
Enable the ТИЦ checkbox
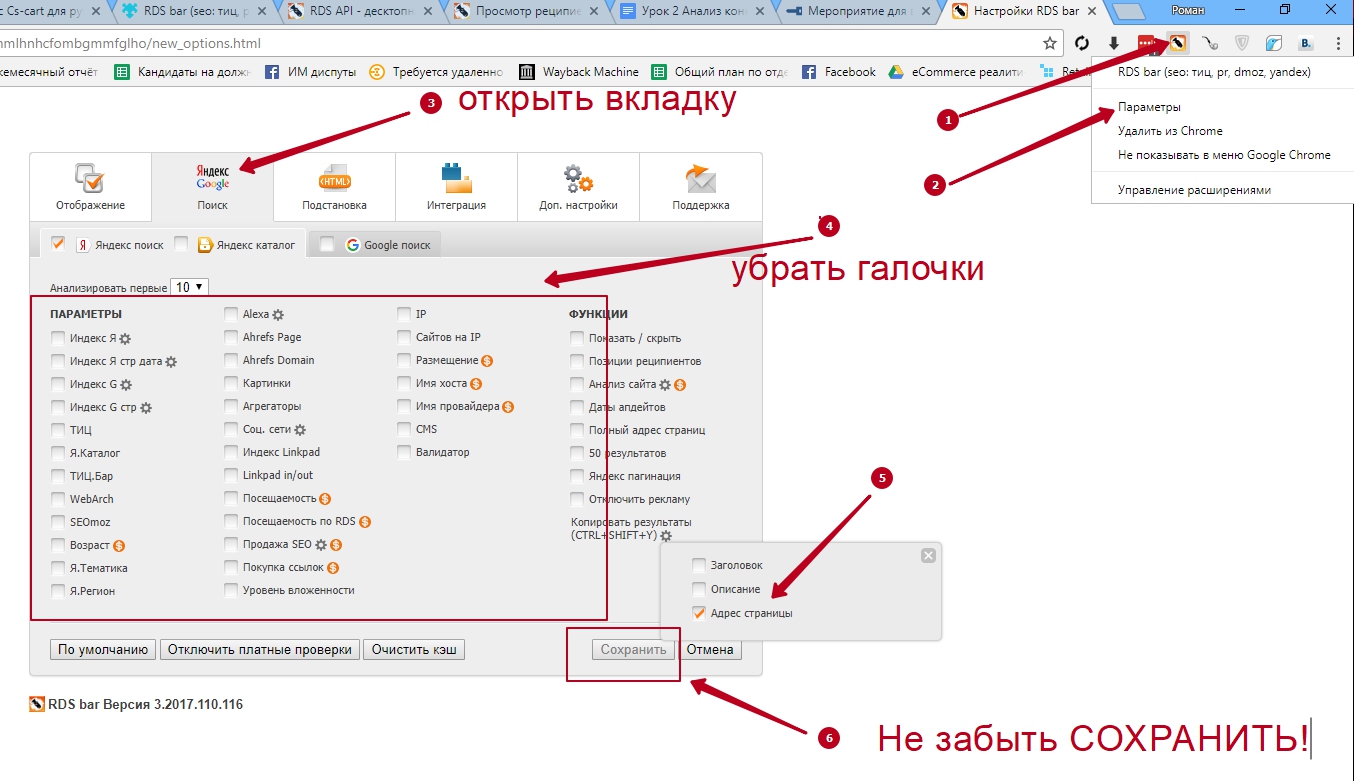[x=58, y=430]
